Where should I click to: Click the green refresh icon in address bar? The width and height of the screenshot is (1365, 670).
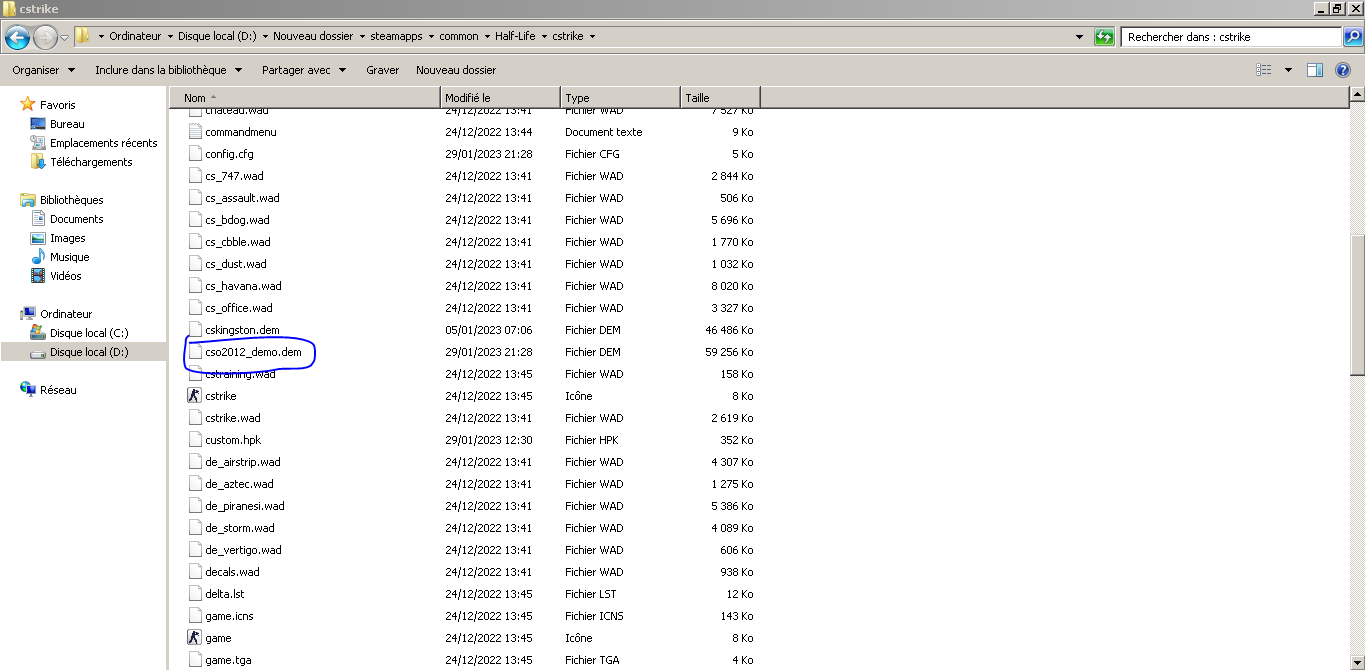(1104, 37)
